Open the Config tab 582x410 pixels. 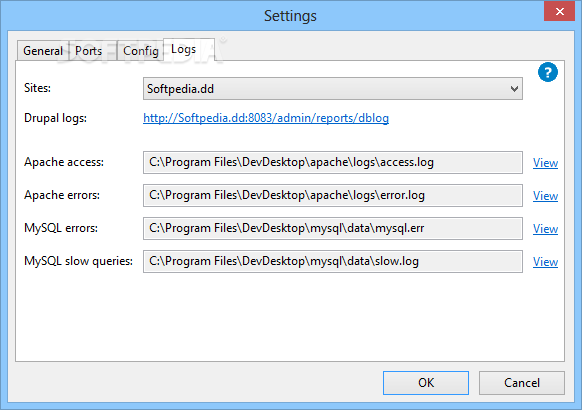coord(141,50)
